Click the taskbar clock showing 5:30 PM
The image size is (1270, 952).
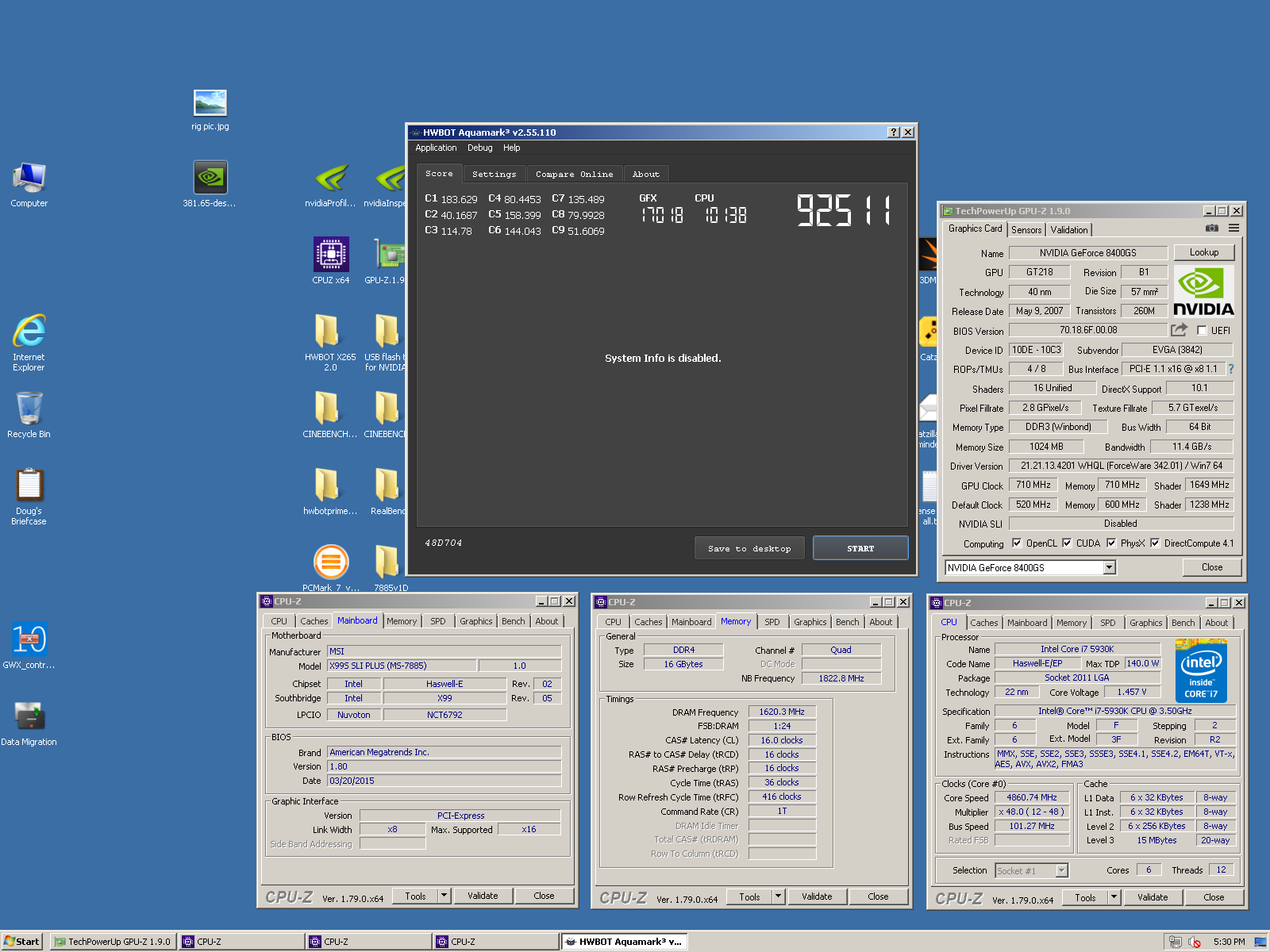tap(1229, 942)
